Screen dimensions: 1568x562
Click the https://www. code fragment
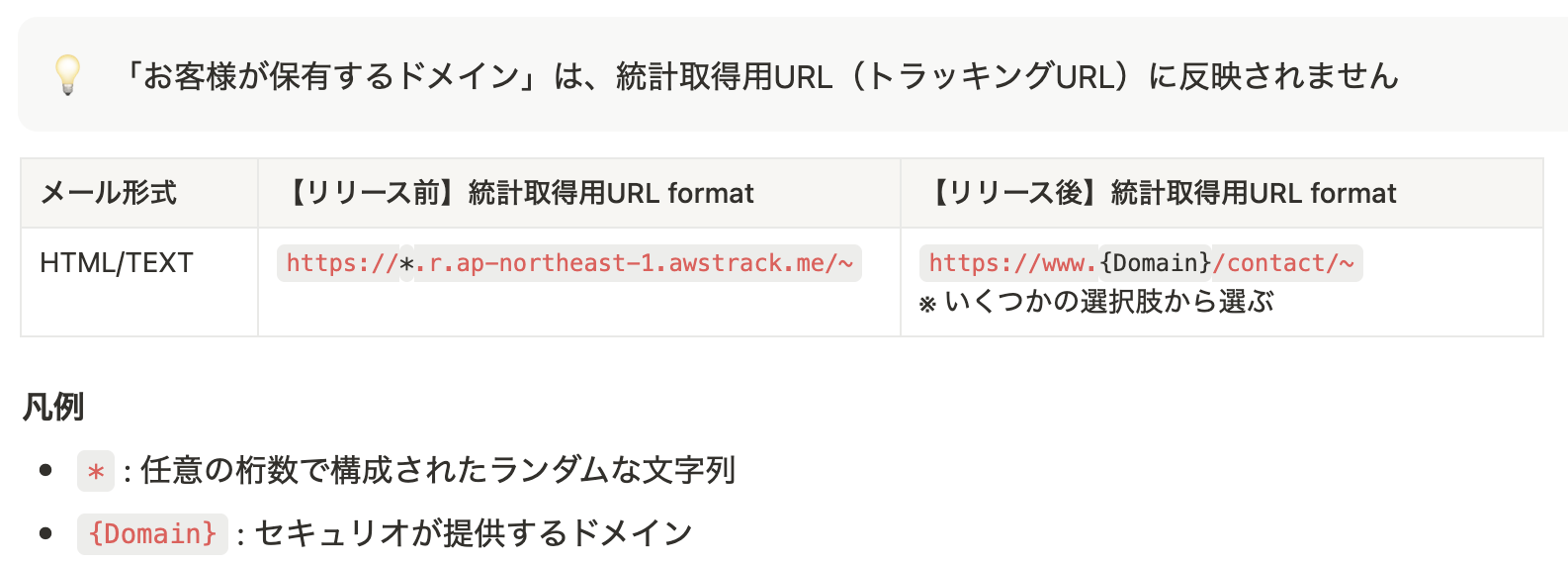pyautogui.click(x=1008, y=263)
